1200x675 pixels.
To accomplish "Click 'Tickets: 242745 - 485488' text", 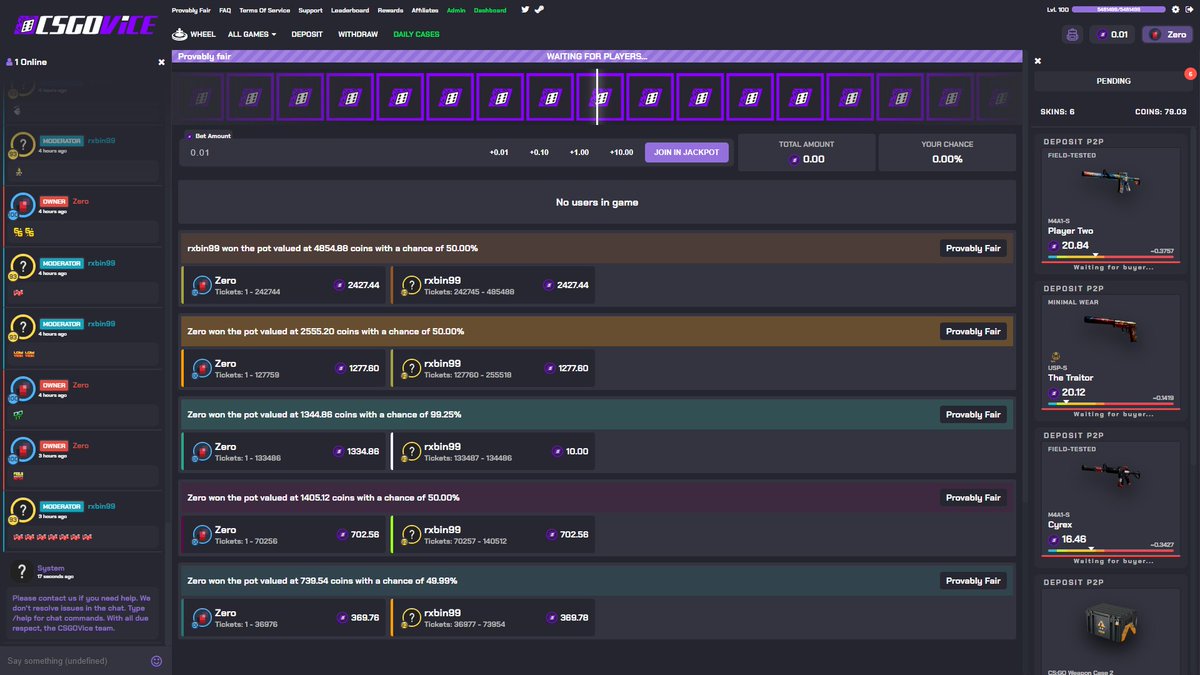I will pos(469,292).
